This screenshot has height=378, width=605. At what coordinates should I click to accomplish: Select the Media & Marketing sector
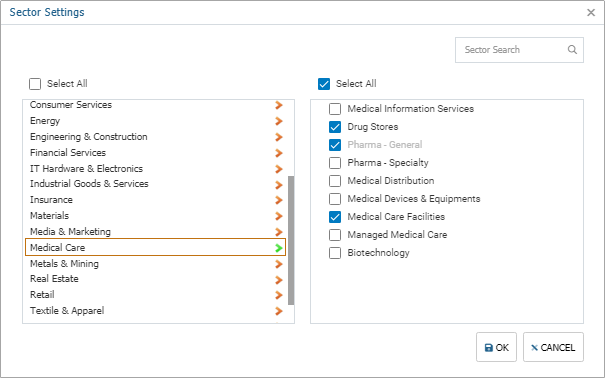(155, 232)
